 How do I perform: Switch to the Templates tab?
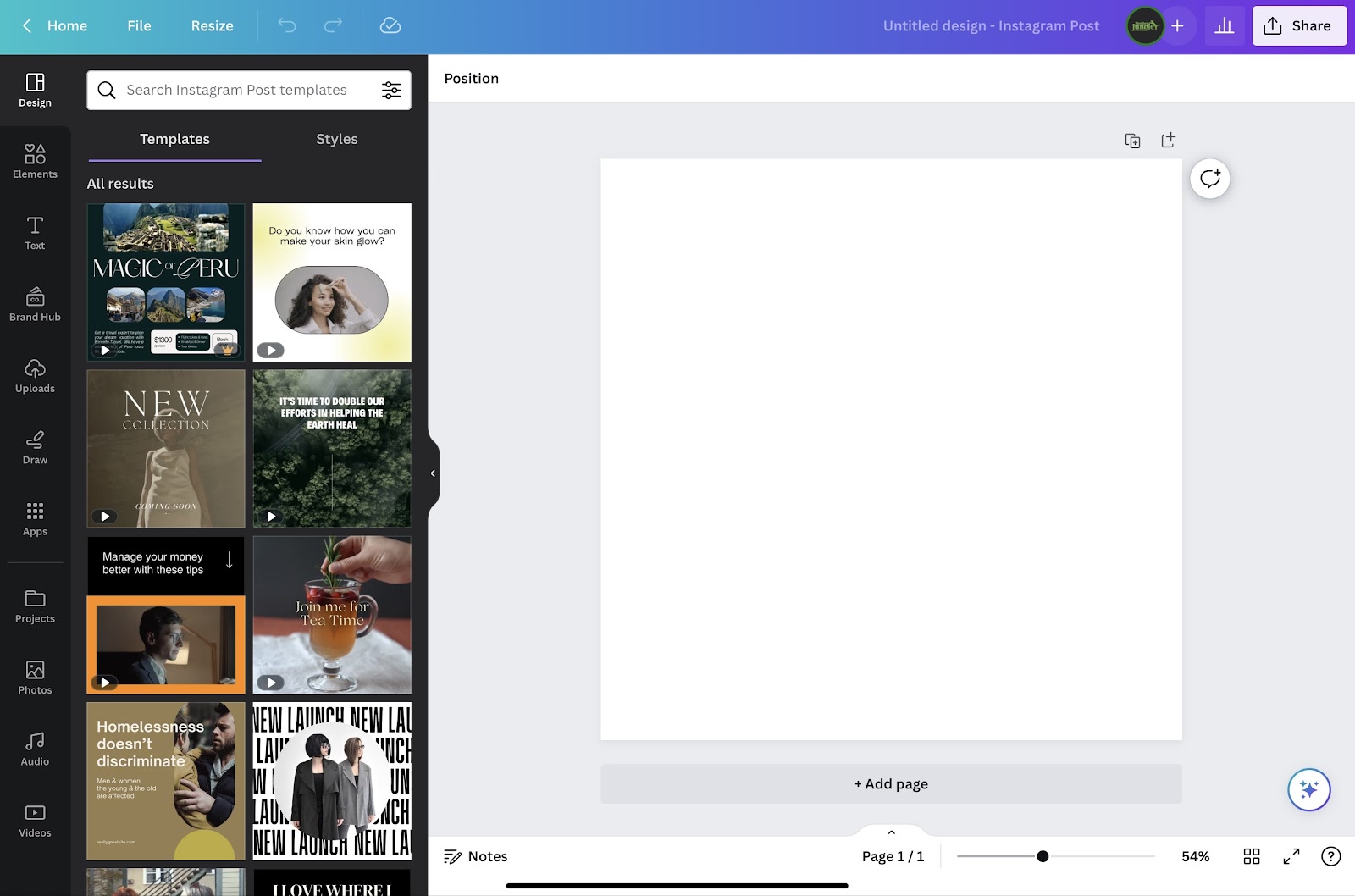174,139
